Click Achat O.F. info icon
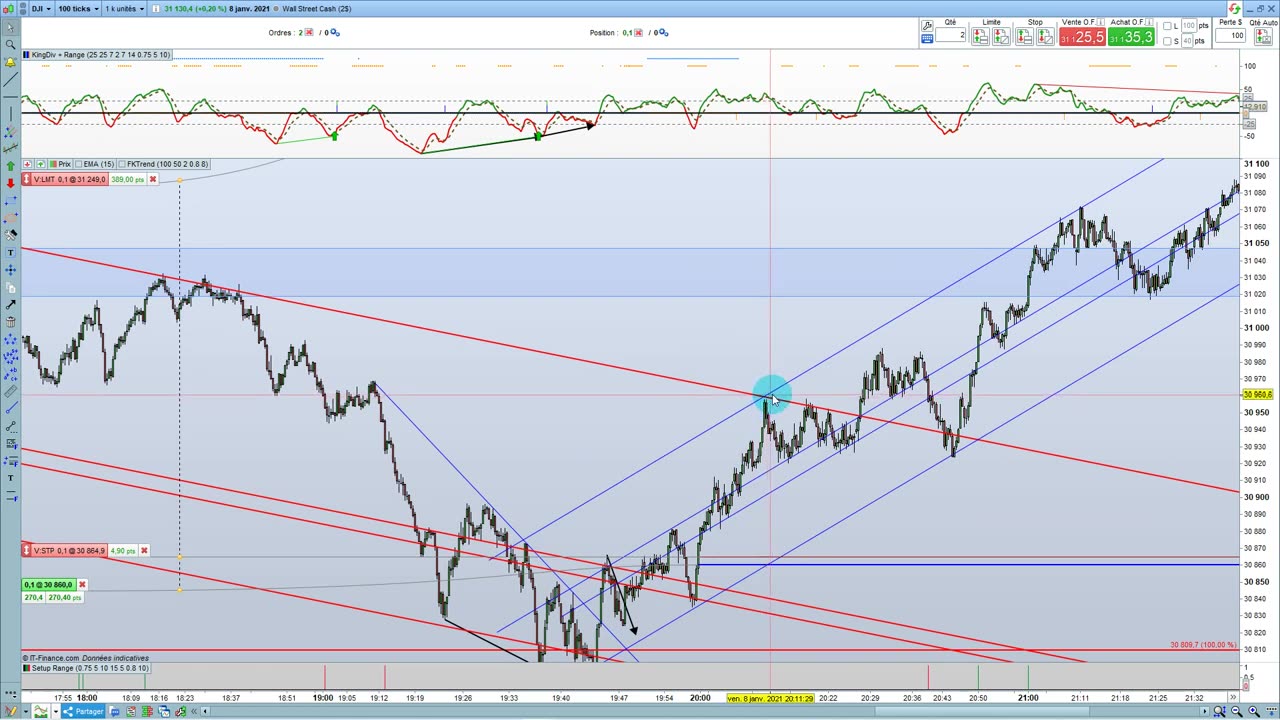Viewport: 1280px width, 720px height. [x=1149, y=22]
